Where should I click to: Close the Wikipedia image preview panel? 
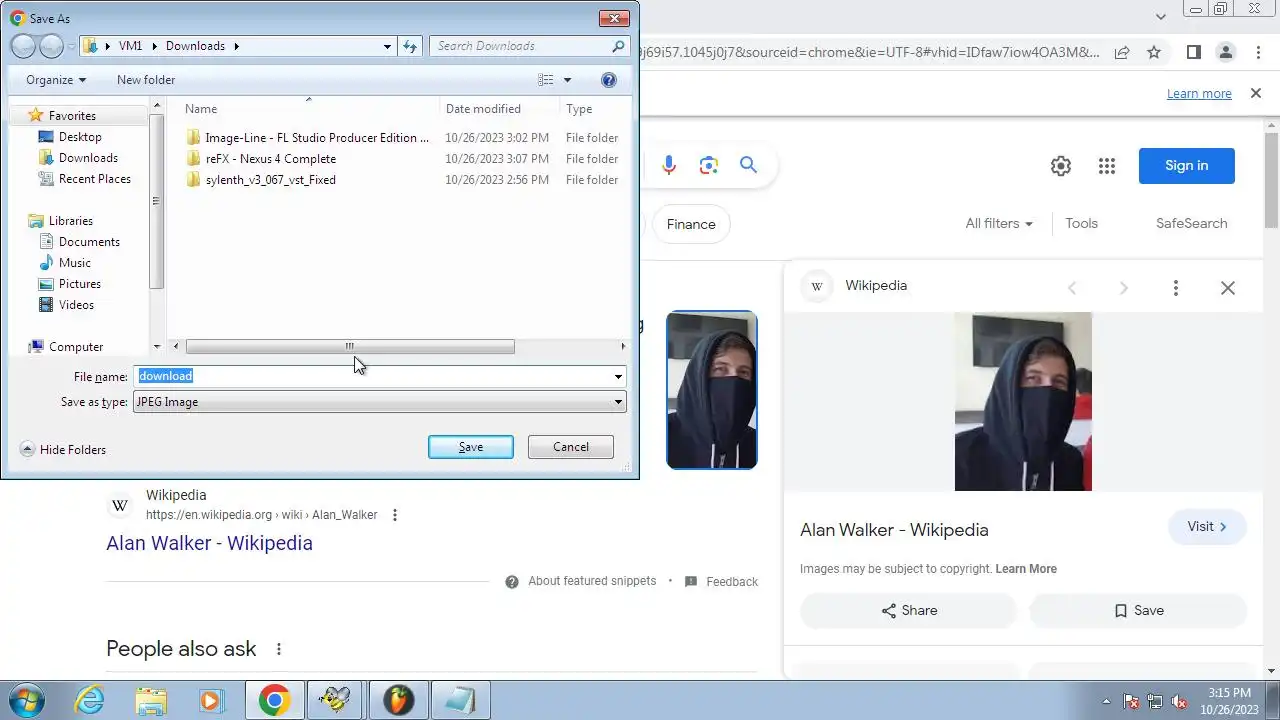click(x=1228, y=288)
